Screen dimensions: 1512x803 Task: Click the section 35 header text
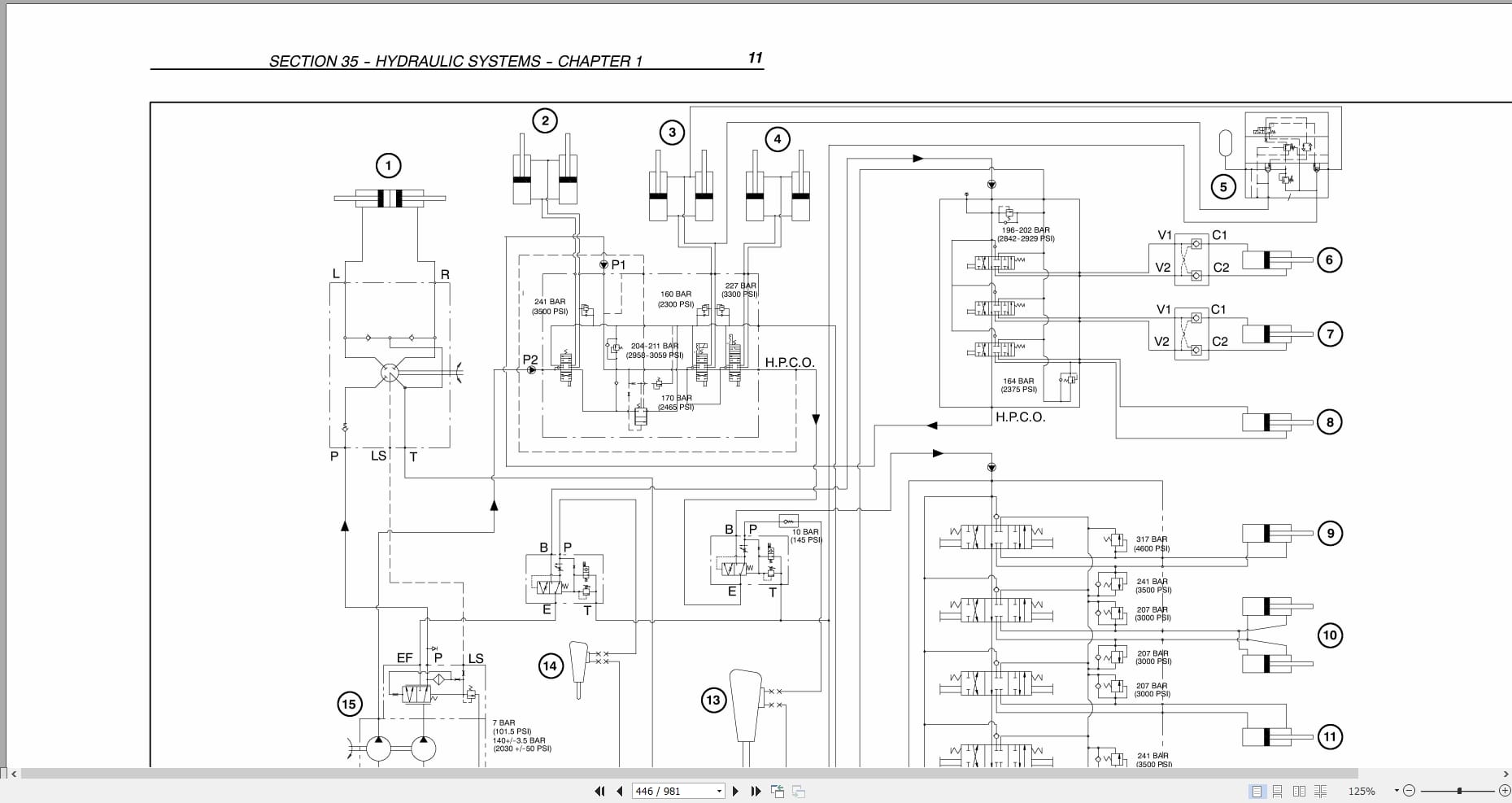(x=455, y=61)
